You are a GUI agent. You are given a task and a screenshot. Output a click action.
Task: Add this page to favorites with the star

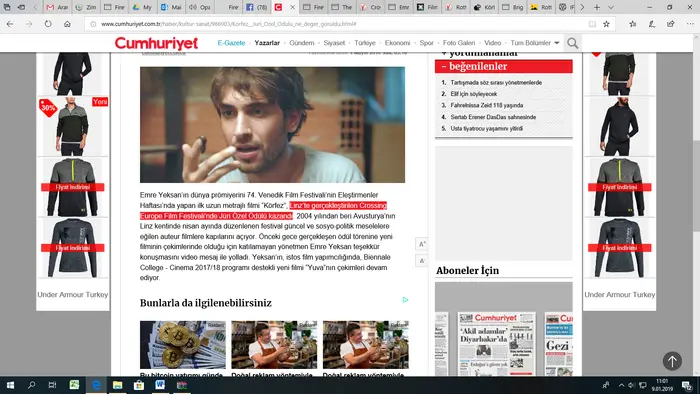[606, 24]
